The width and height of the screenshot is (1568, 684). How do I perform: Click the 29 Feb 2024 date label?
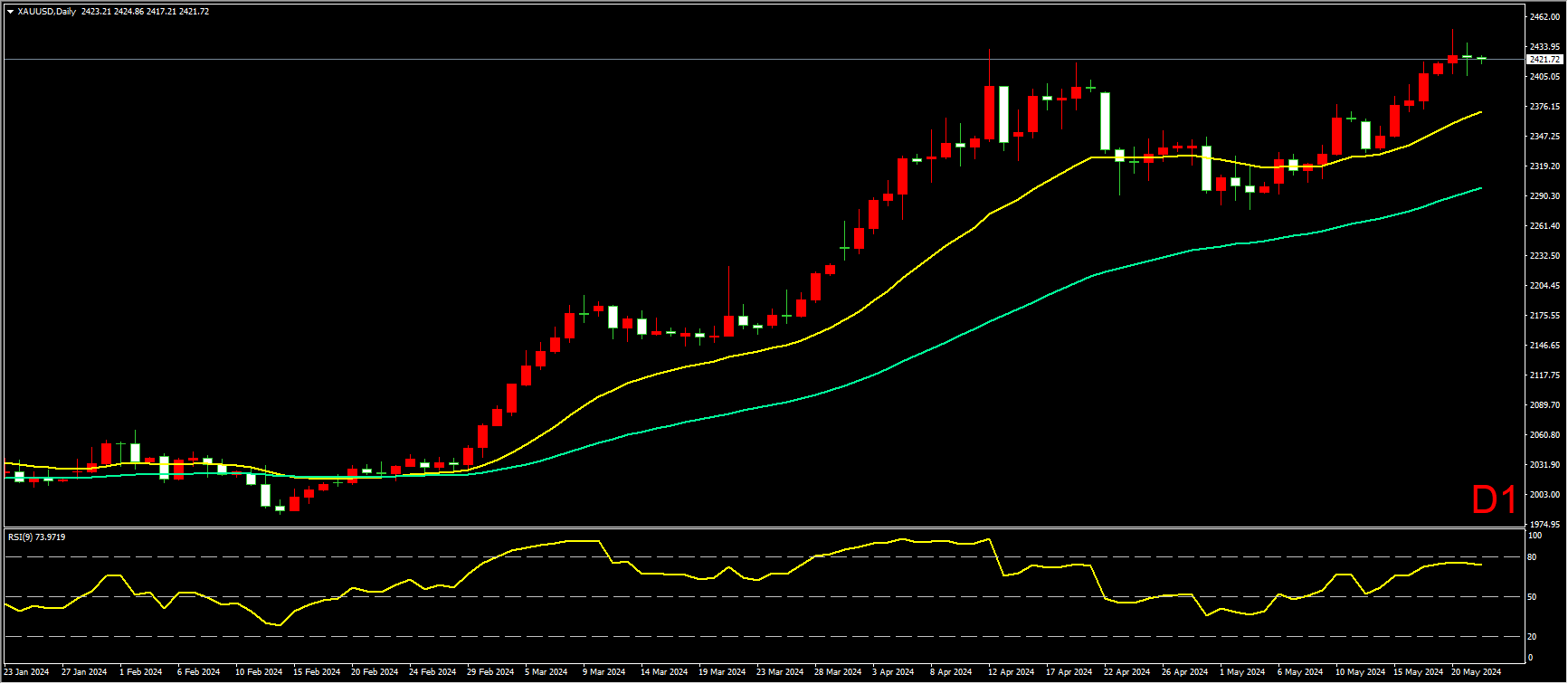coord(490,672)
